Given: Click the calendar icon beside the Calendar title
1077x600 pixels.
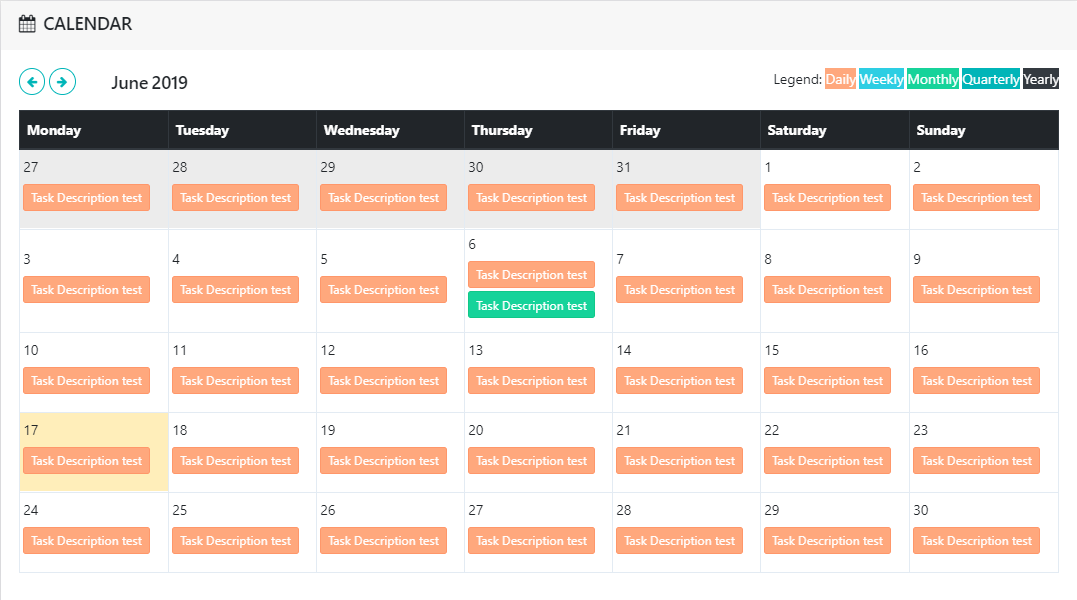Looking at the screenshot, I should (28, 24).
